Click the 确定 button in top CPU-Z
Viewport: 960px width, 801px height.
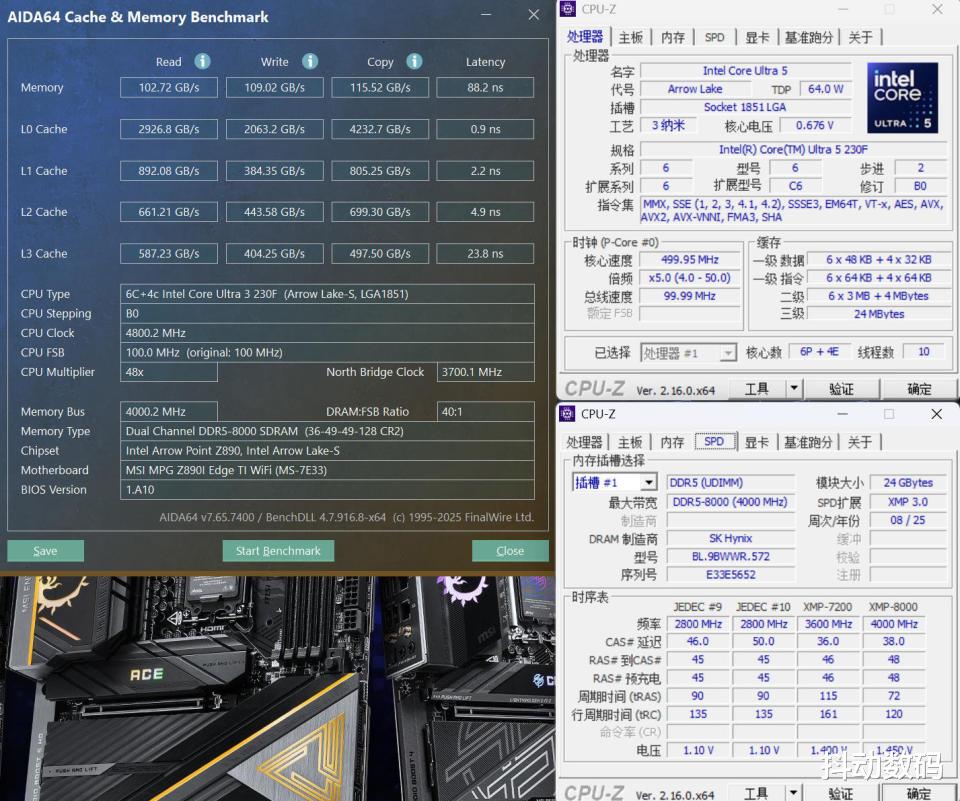click(x=918, y=388)
